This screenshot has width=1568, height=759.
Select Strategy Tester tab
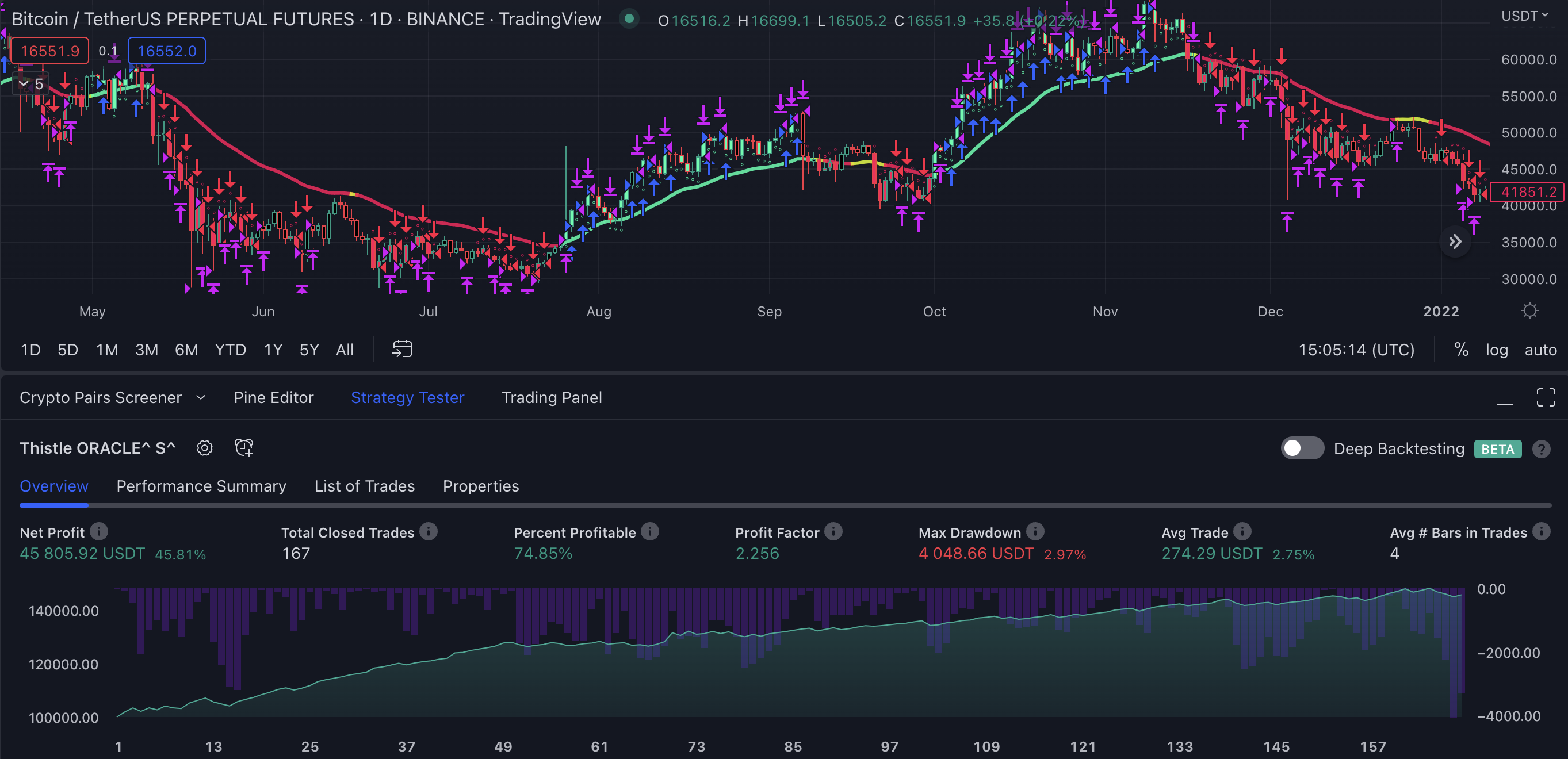point(407,397)
